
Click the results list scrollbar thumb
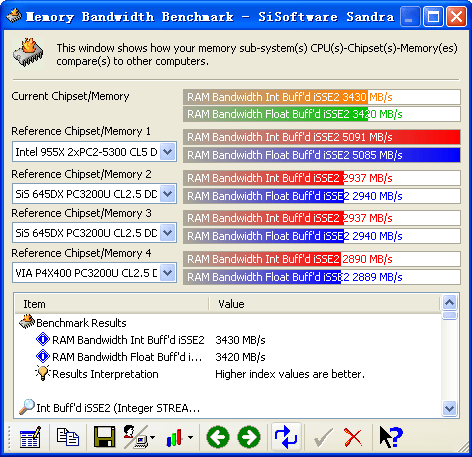pos(449,315)
